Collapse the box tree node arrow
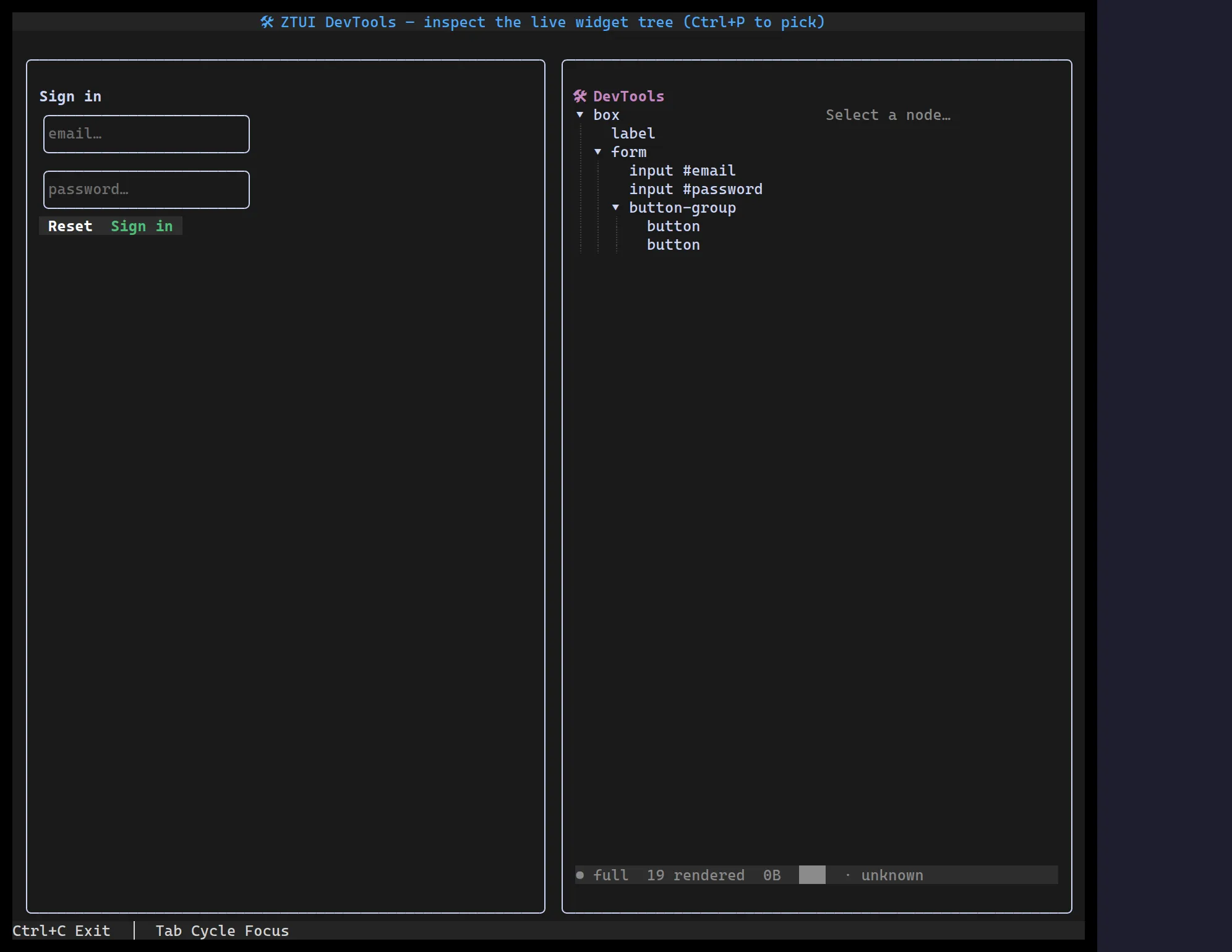The image size is (1232, 952). [x=580, y=115]
